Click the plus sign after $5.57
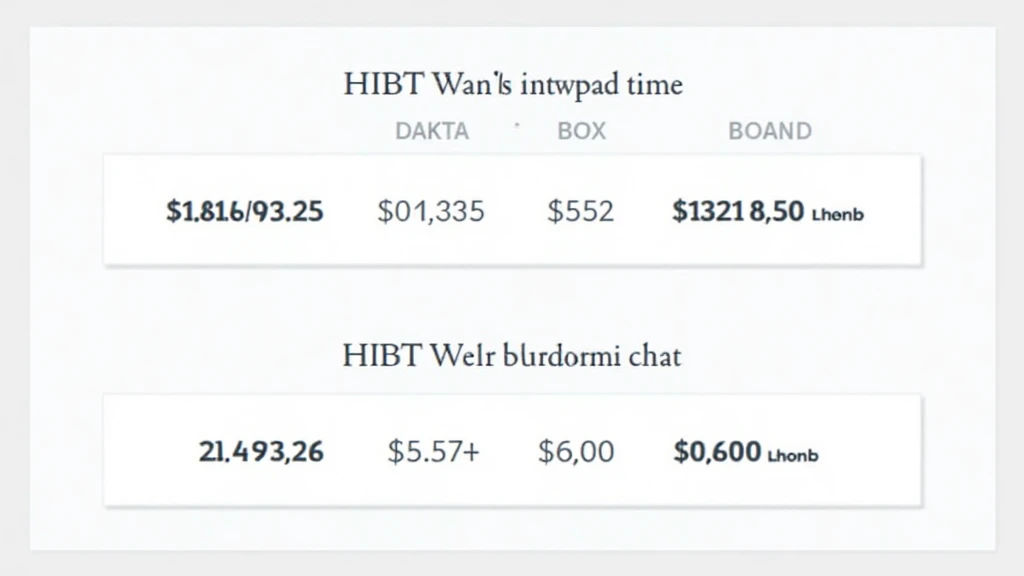This screenshot has height=576, width=1024. (470, 452)
